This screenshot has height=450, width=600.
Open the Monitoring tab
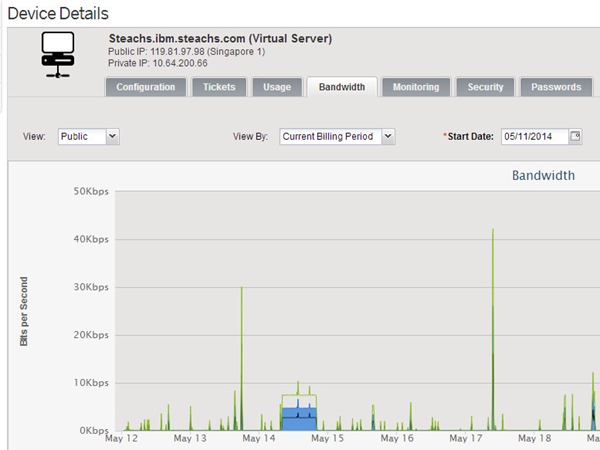click(x=416, y=87)
